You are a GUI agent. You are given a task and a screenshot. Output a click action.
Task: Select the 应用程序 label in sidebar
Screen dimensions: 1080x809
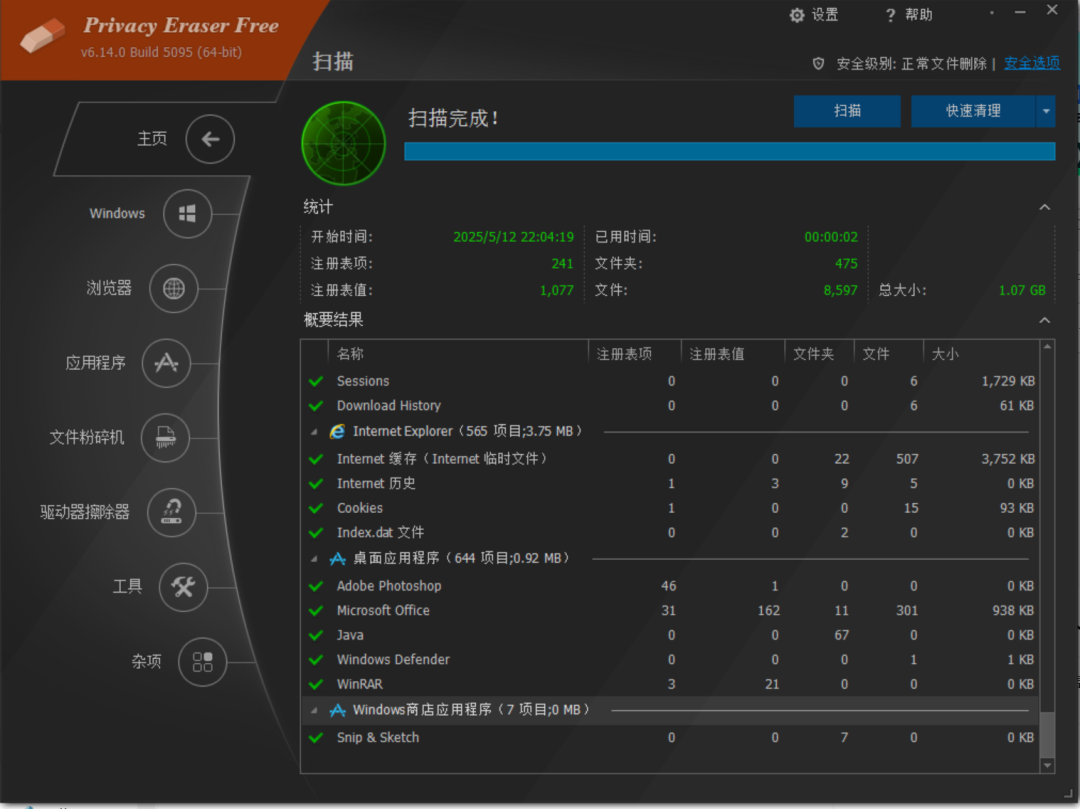pyautogui.click(x=96, y=363)
